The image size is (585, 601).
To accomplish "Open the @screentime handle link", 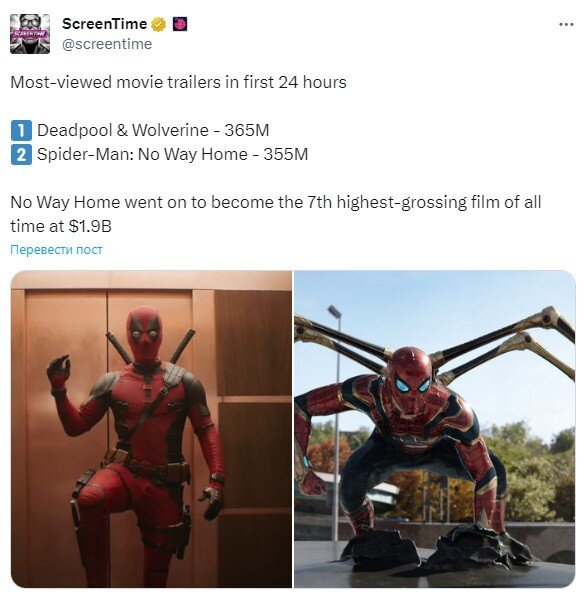I will pos(107,44).
